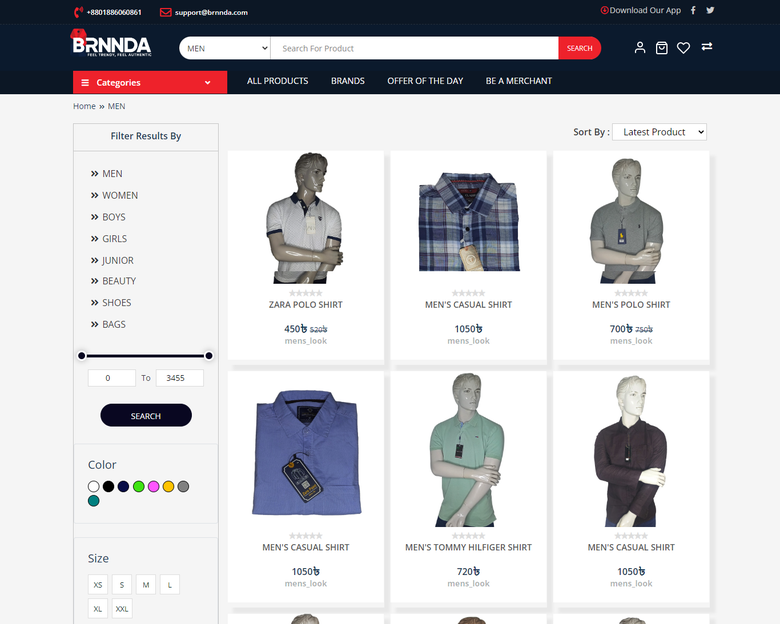Select the XXL size option
This screenshot has height=624, width=780.
pos(122,609)
